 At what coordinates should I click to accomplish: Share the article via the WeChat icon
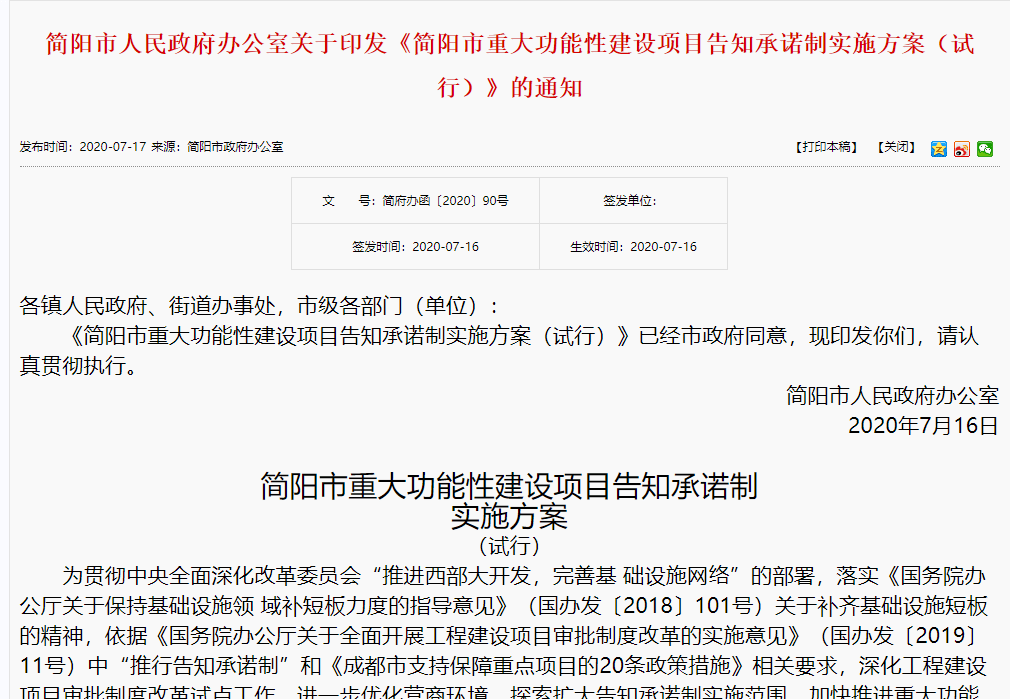pos(985,148)
